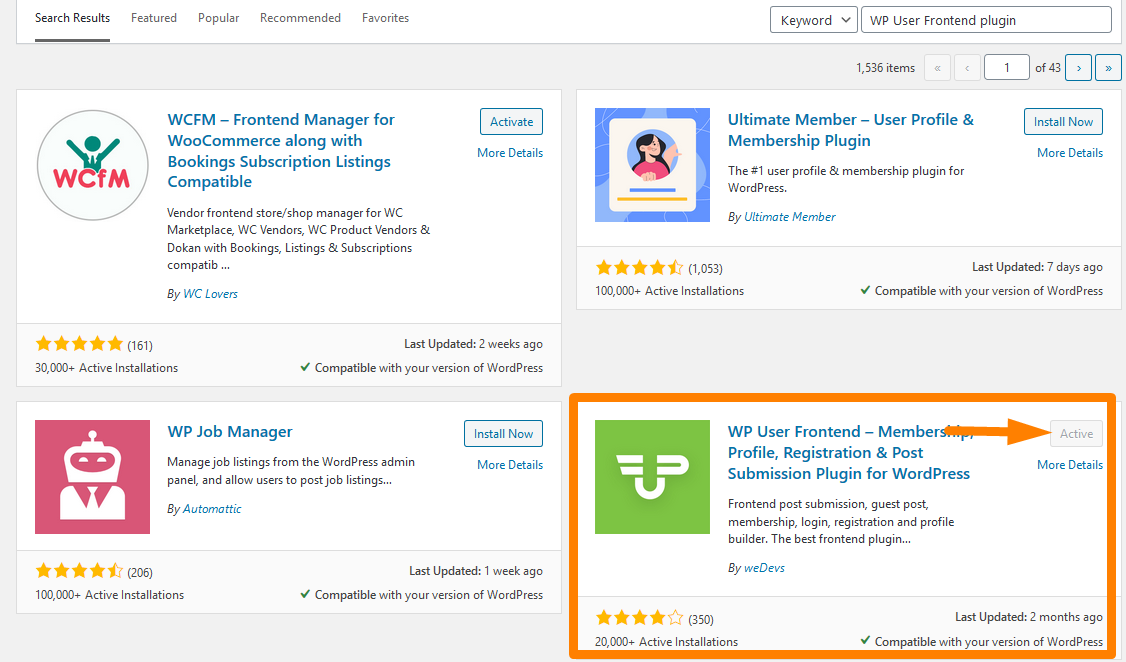Open the WCFM Frontend Manager title link
The width and height of the screenshot is (1126, 662).
(281, 151)
